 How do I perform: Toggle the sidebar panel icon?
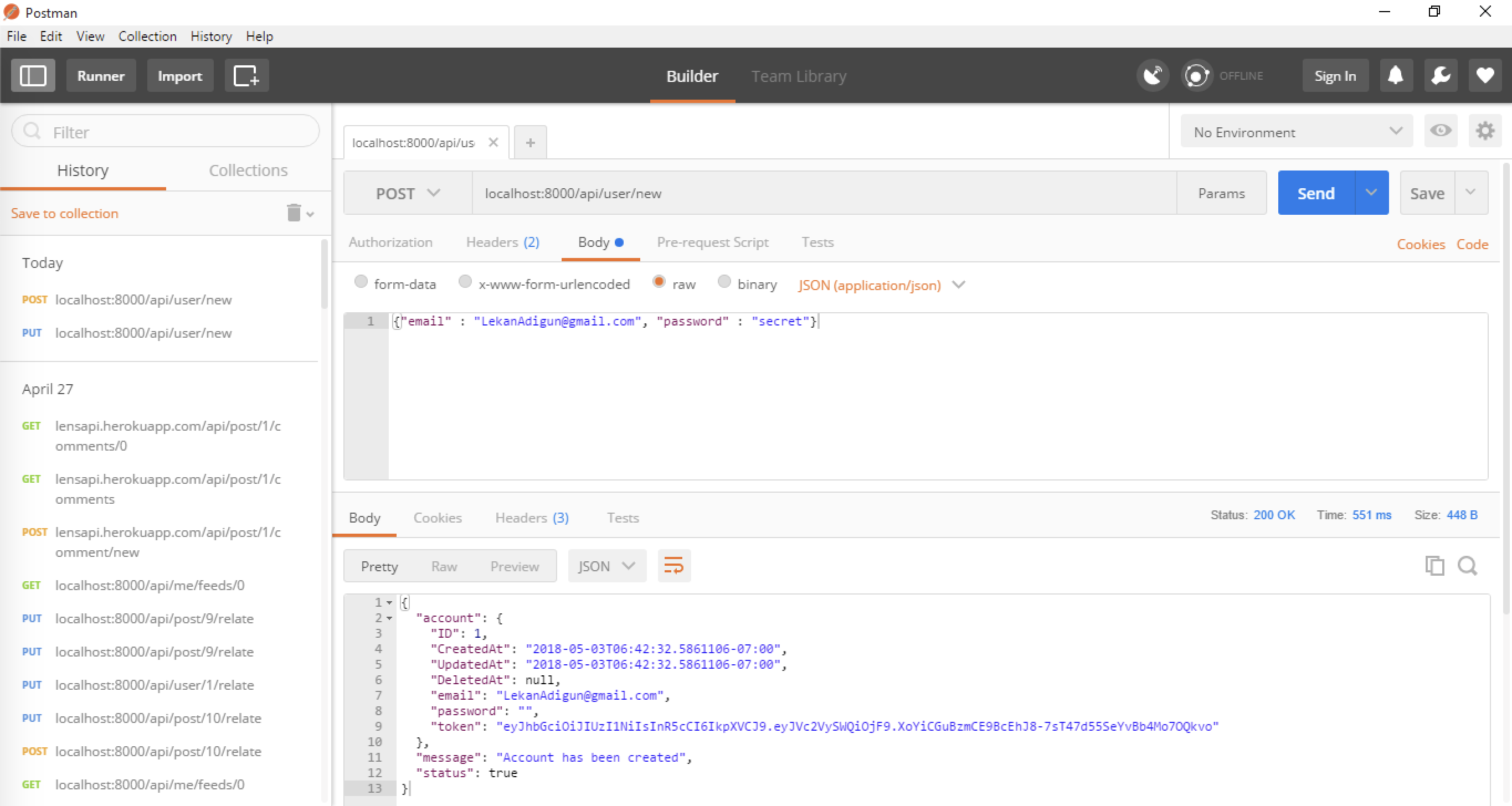click(33, 76)
